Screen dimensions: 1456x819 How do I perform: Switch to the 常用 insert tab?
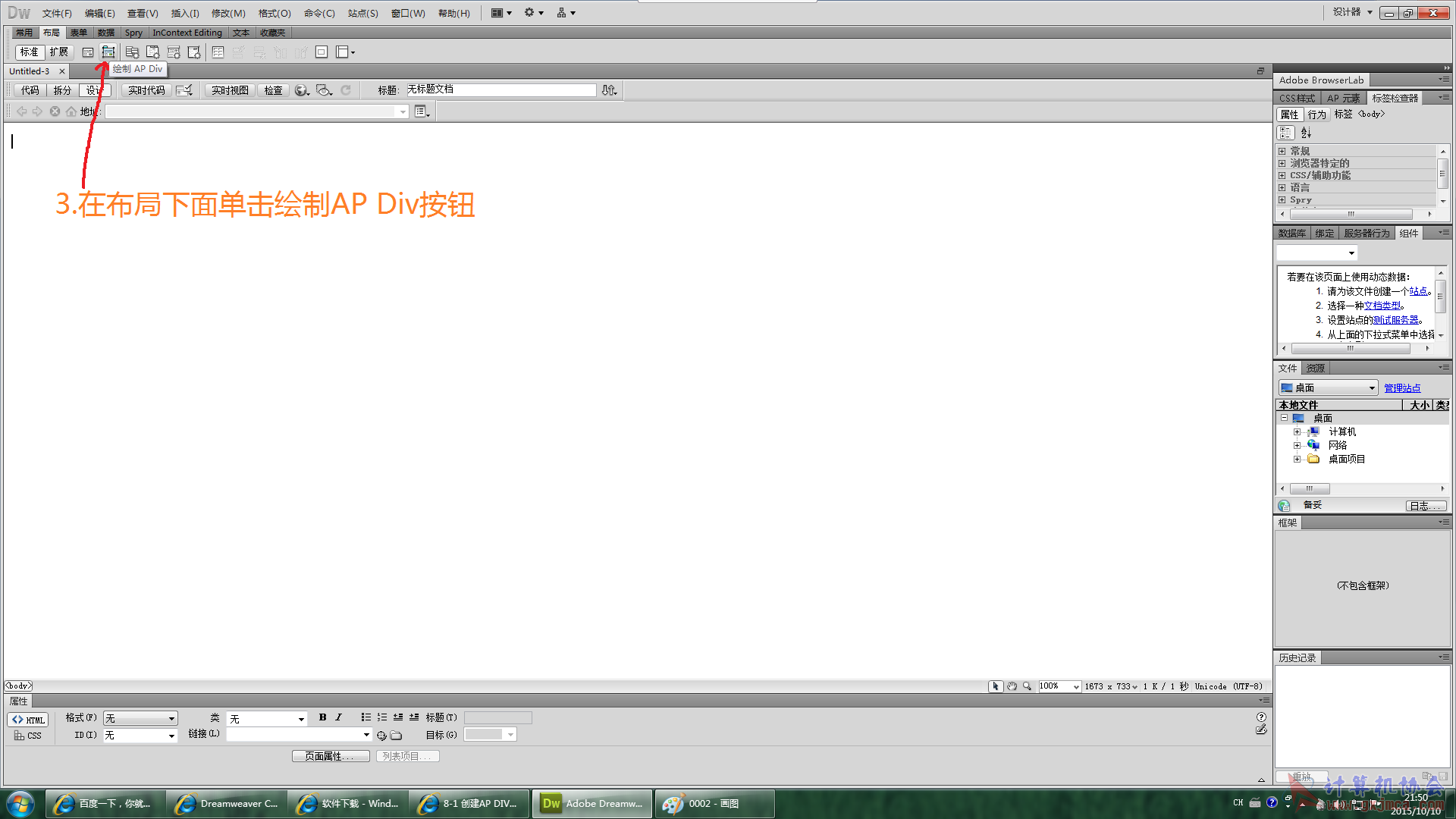pos(24,33)
